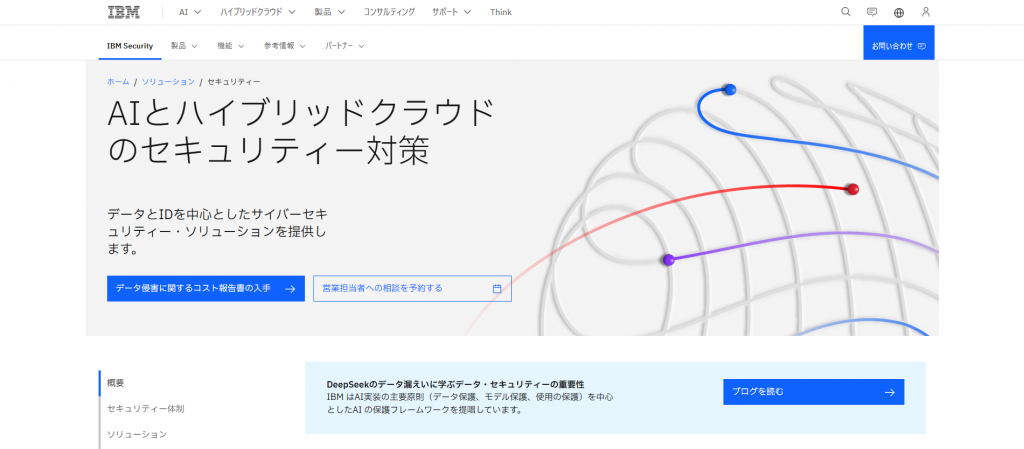
Task: Click the arrow icon on データ侵害 button
Action: pyautogui.click(x=291, y=288)
